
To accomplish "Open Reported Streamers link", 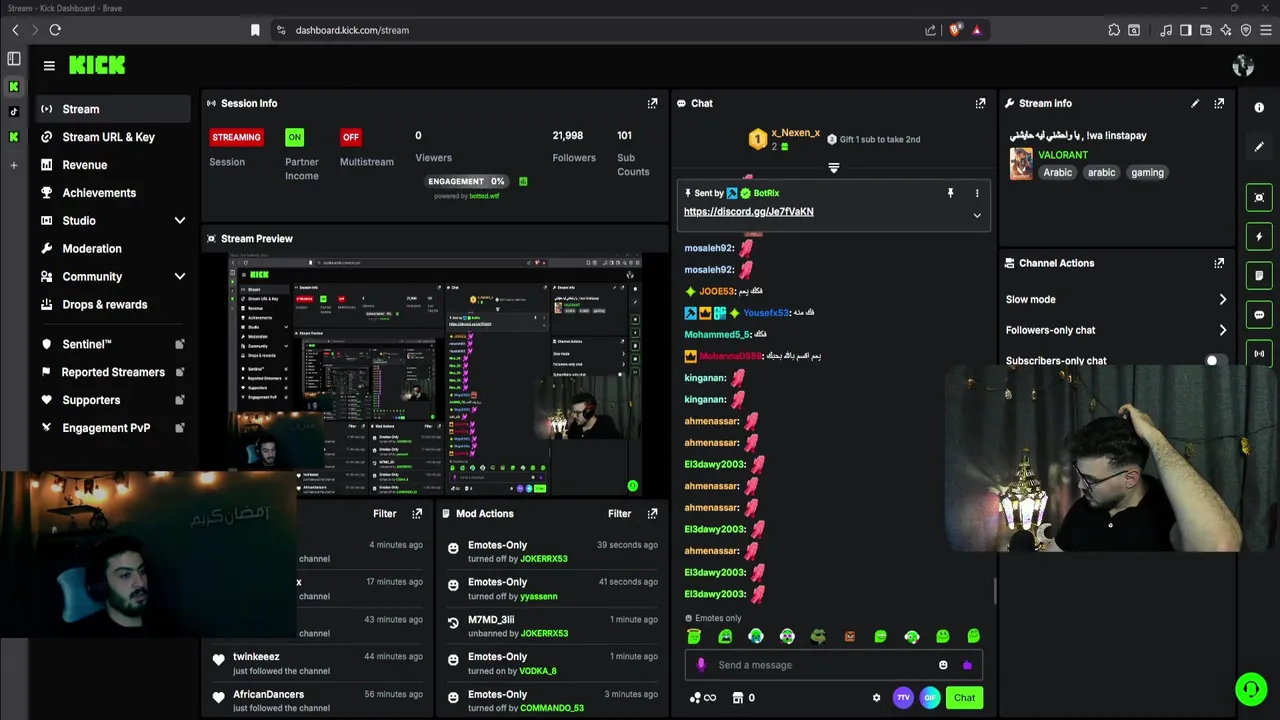I will pos(112,372).
